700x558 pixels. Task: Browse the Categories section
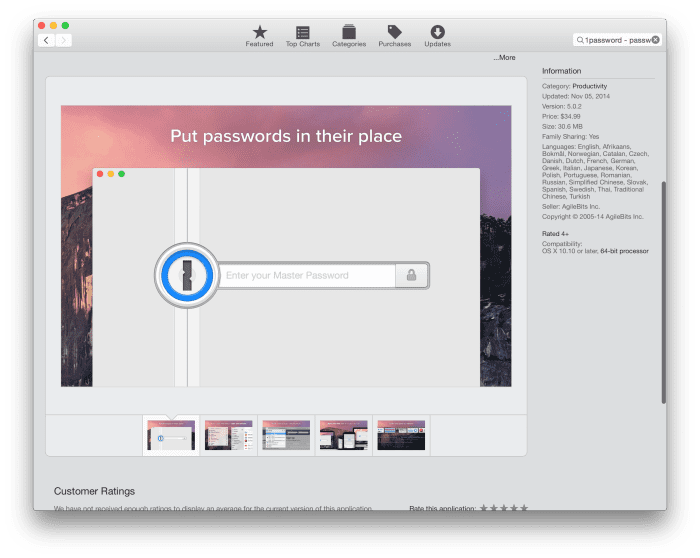pos(349,36)
